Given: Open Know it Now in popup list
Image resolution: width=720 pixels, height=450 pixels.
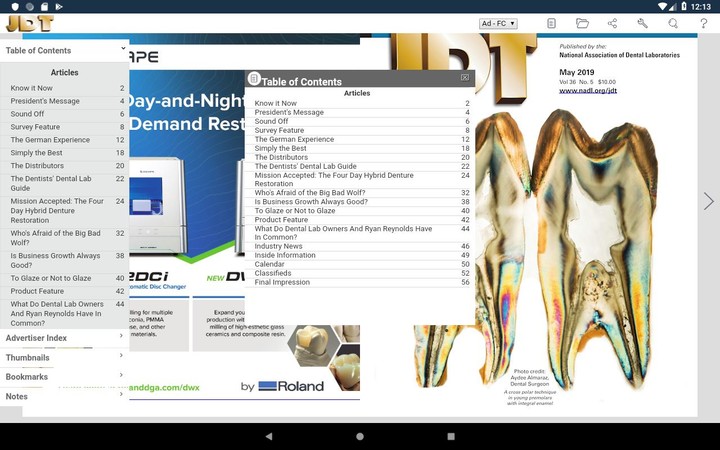Looking at the screenshot, I should (360, 103).
